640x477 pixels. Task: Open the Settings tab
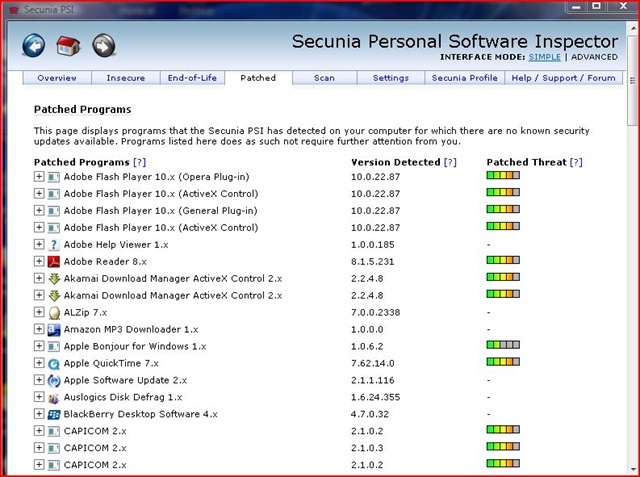(391, 78)
